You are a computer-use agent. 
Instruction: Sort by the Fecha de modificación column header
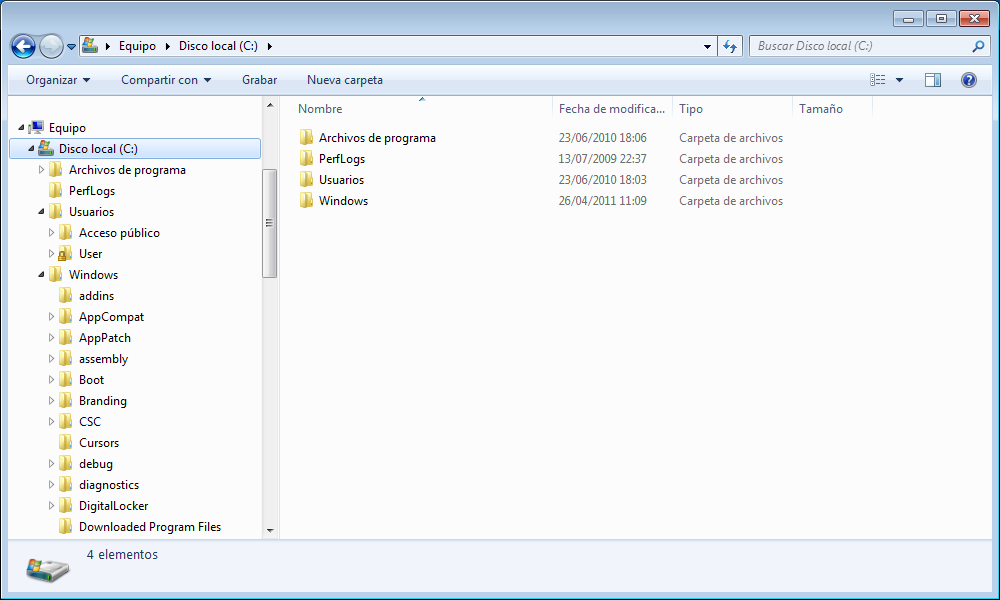[611, 109]
